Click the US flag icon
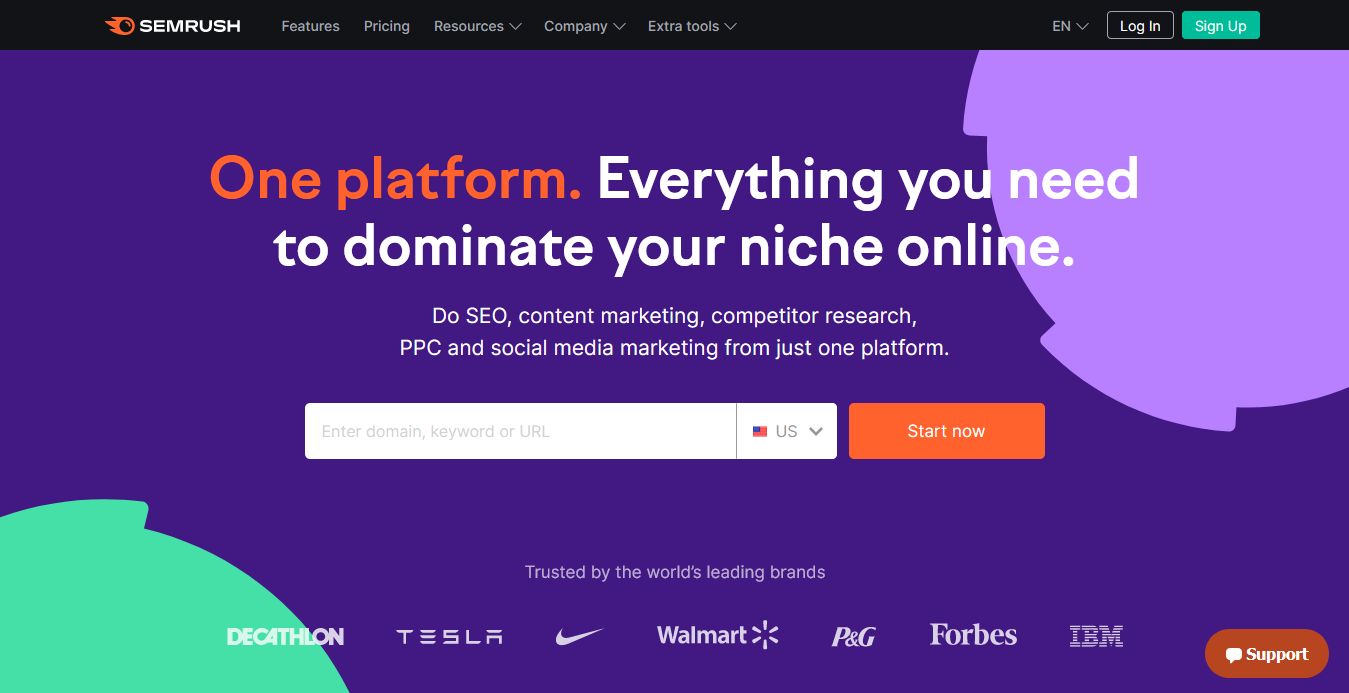The width and height of the screenshot is (1349, 693). [760, 431]
